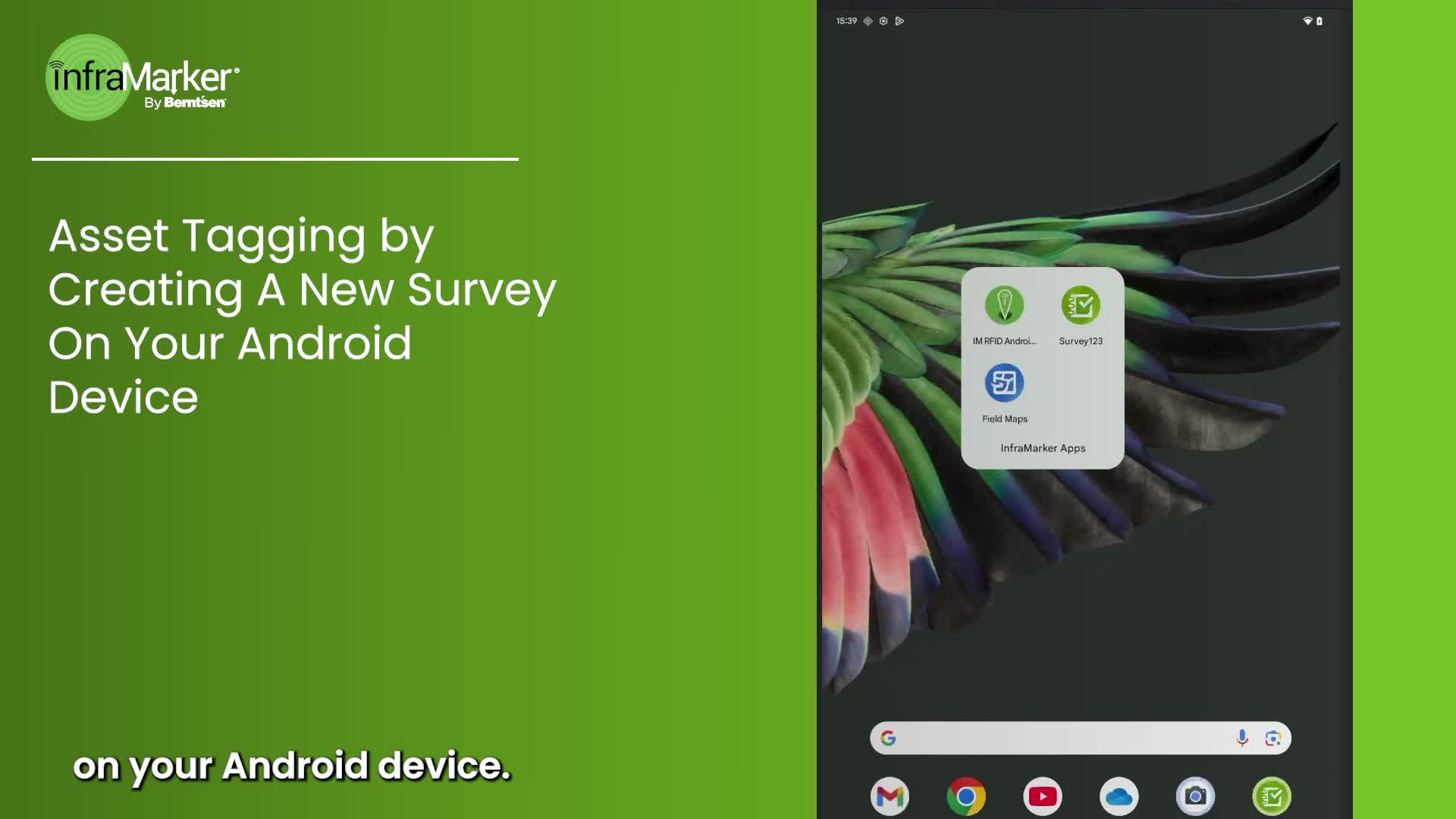Viewport: 1456px width, 819px height.
Task: Click inside the Google search field
Action: 1062,738
